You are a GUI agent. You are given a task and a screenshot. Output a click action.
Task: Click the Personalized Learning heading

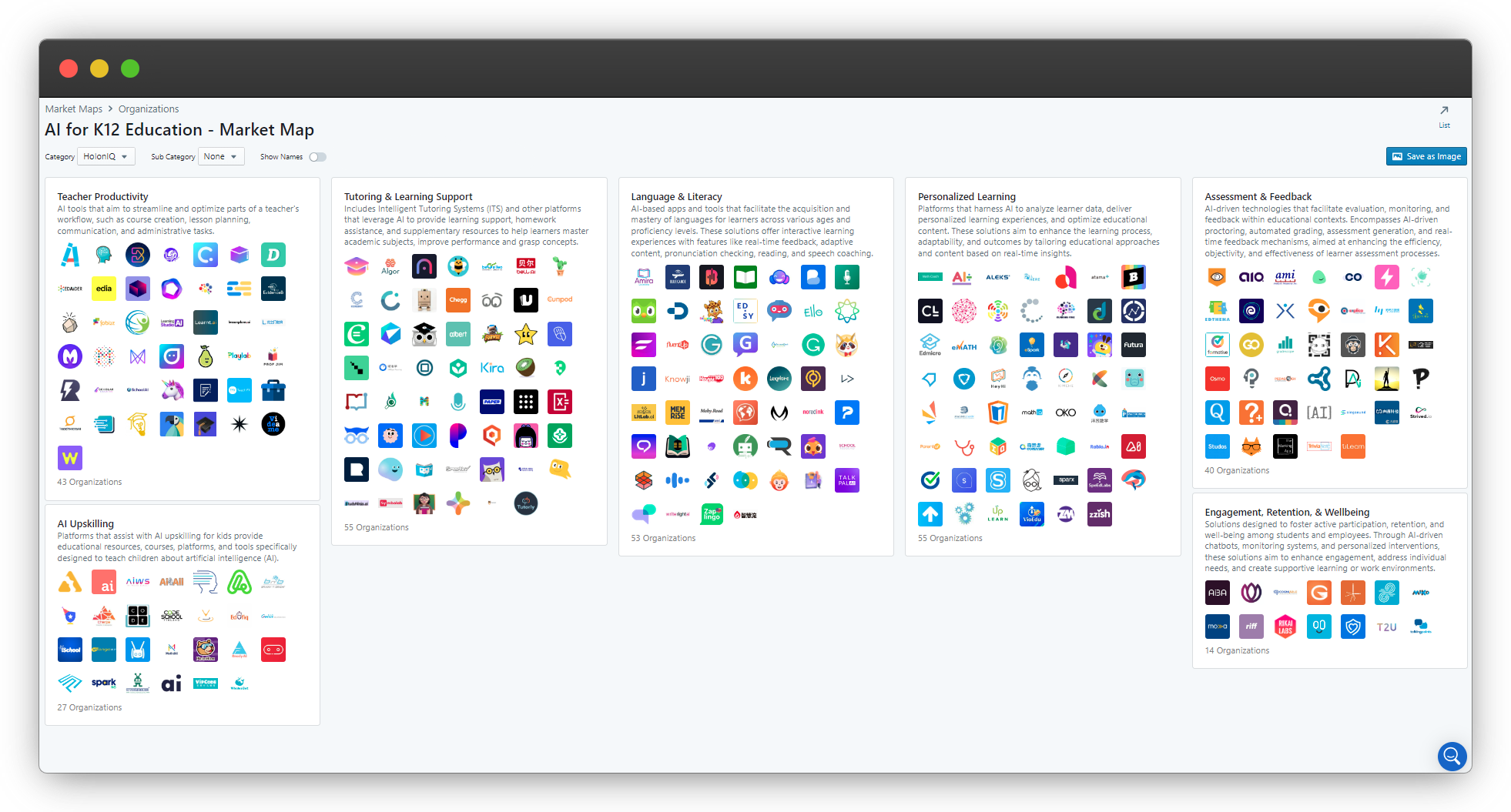(x=967, y=197)
